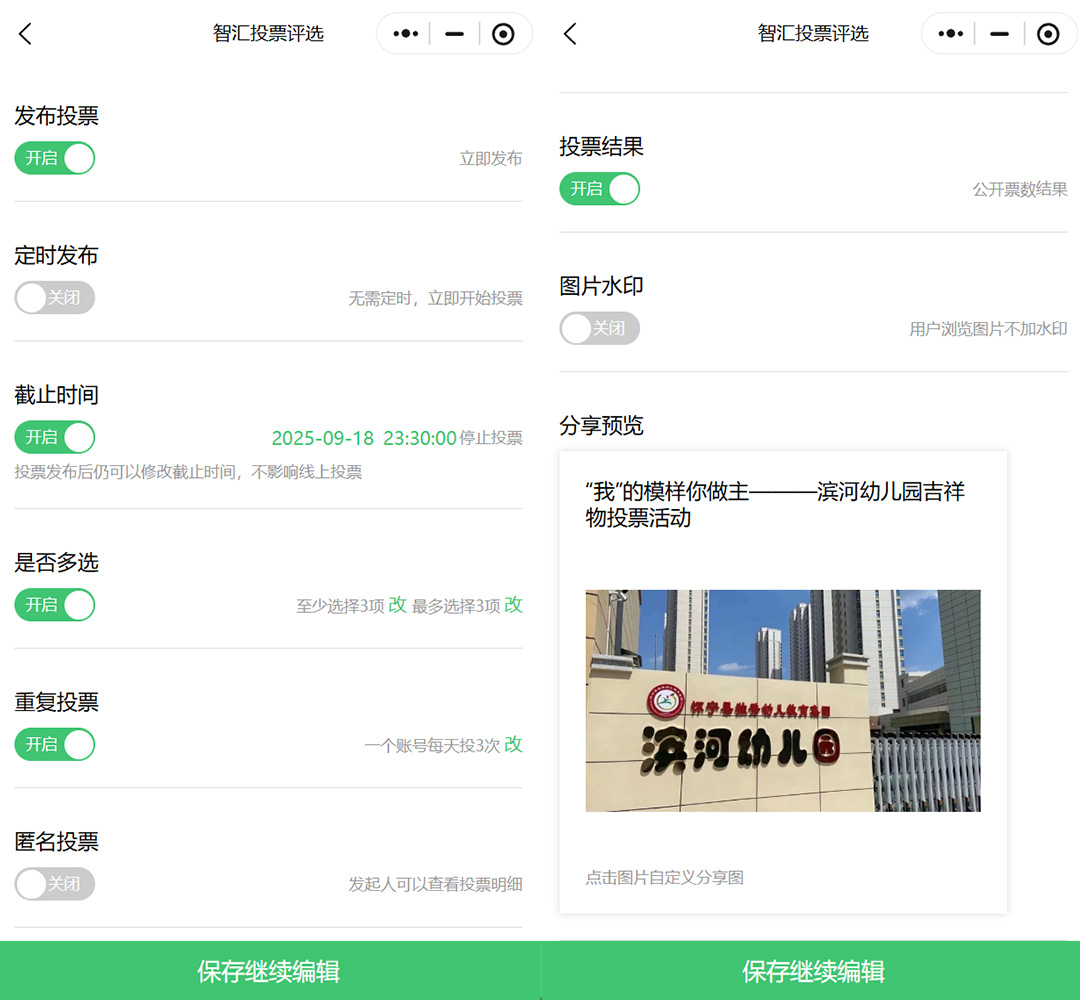Click the circle close icon in the left panel
Viewport: 1080px width, 1000px height.
(504, 34)
